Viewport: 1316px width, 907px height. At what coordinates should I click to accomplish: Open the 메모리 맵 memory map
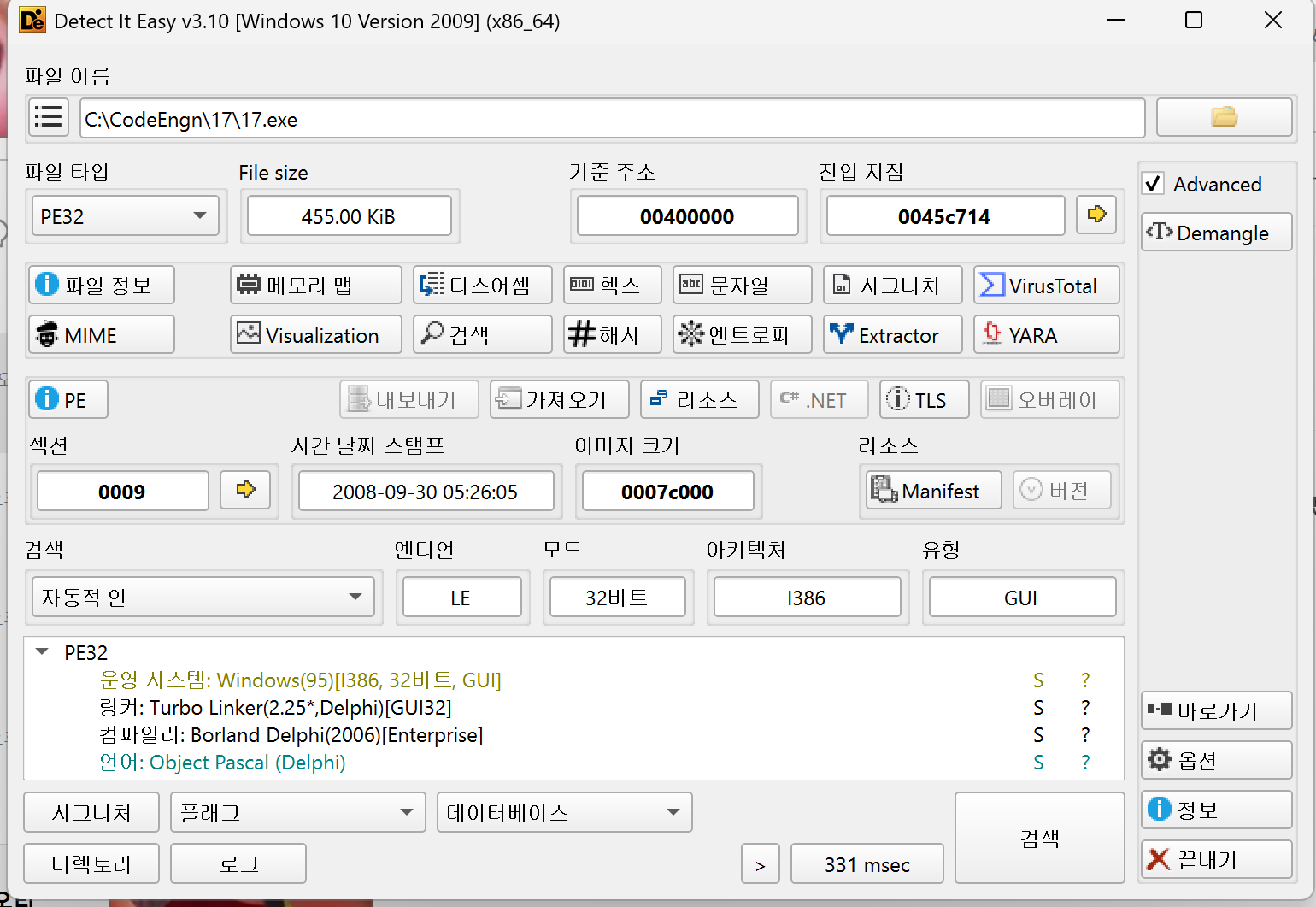click(x=315, y=285)
